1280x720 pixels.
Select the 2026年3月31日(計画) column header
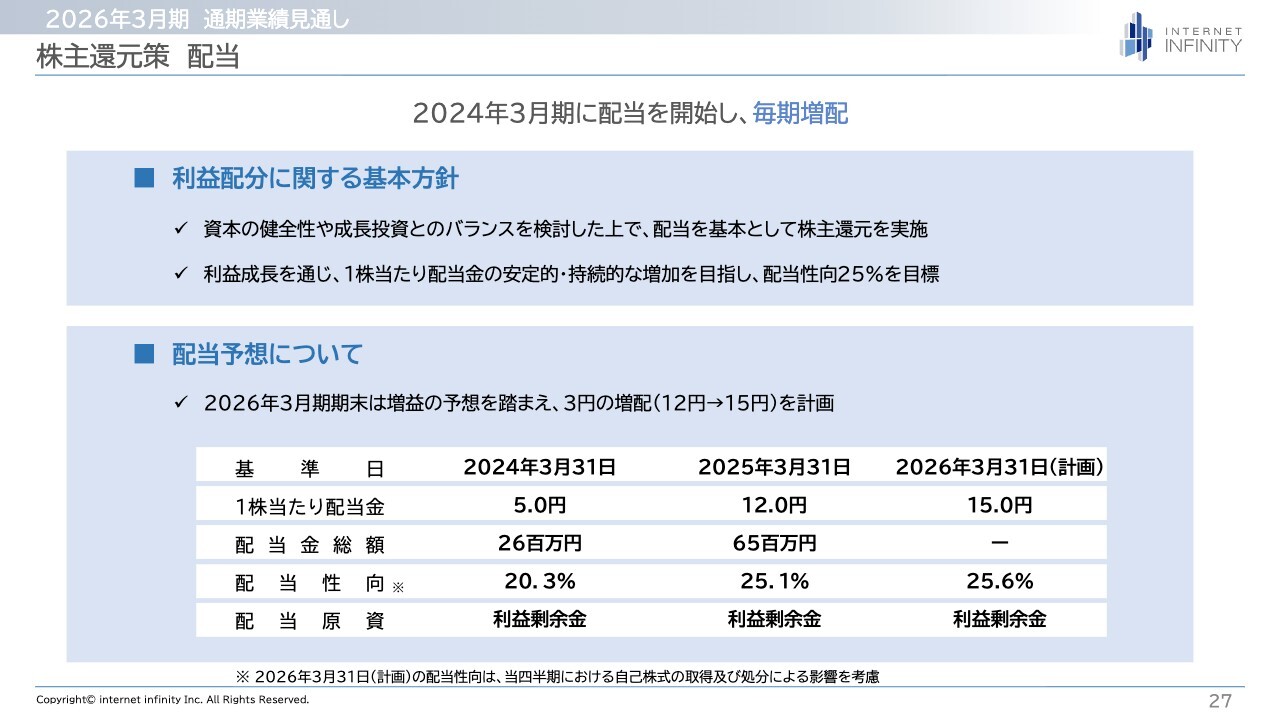[999, 467]
